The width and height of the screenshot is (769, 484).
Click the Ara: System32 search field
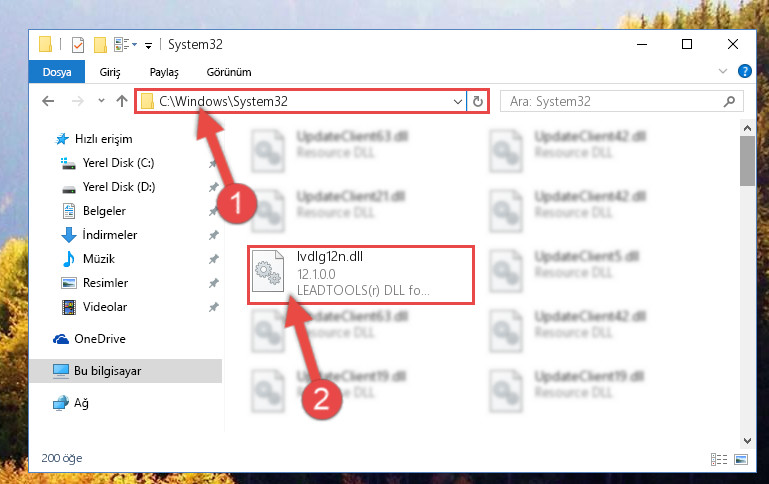[613, 102]
